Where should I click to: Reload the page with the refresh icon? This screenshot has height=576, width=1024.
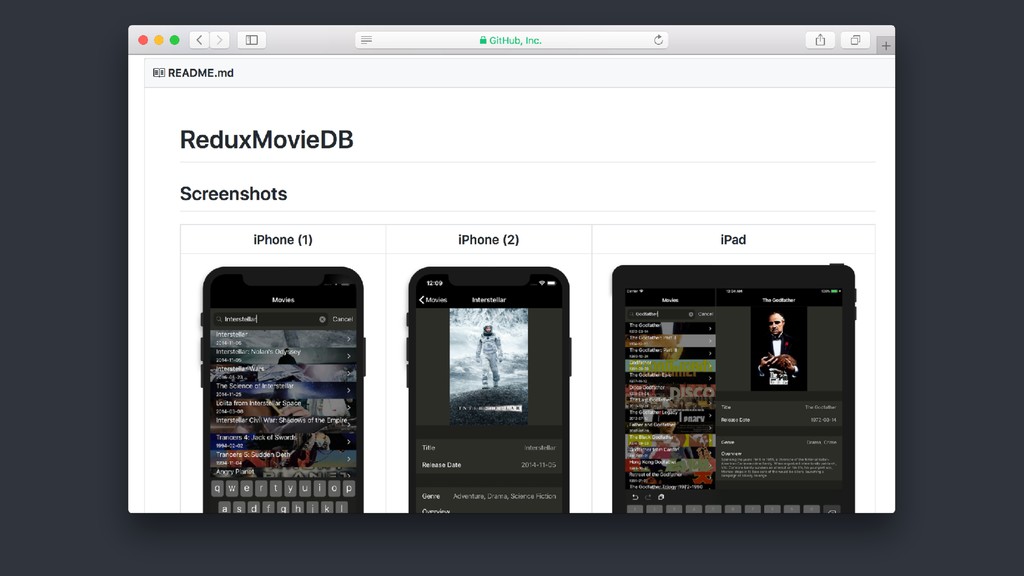(x=658, y=40)
